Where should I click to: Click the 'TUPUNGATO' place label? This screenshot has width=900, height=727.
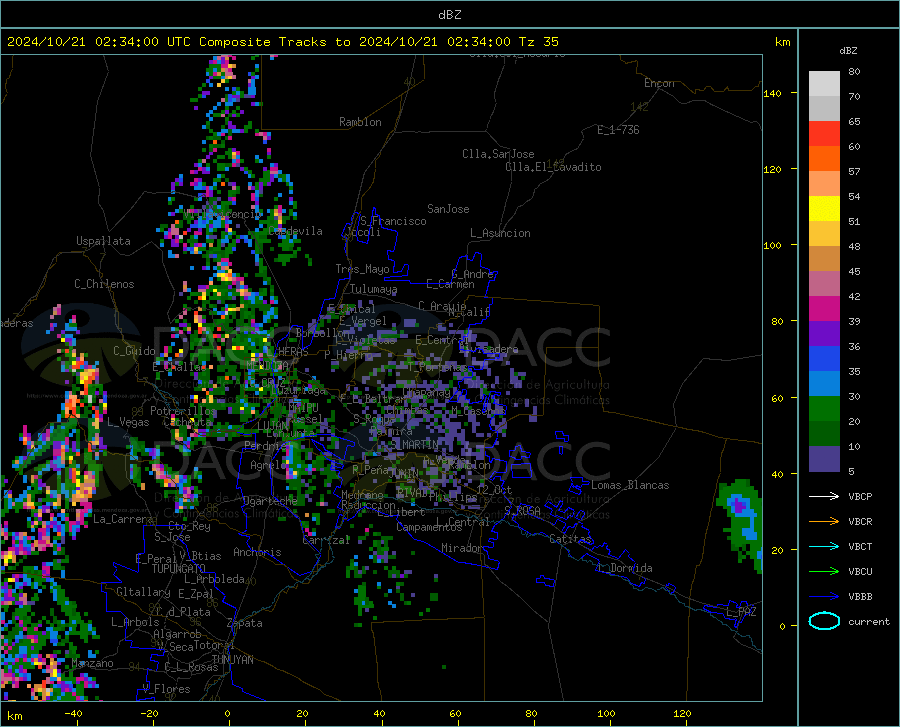tap(179, 569)
